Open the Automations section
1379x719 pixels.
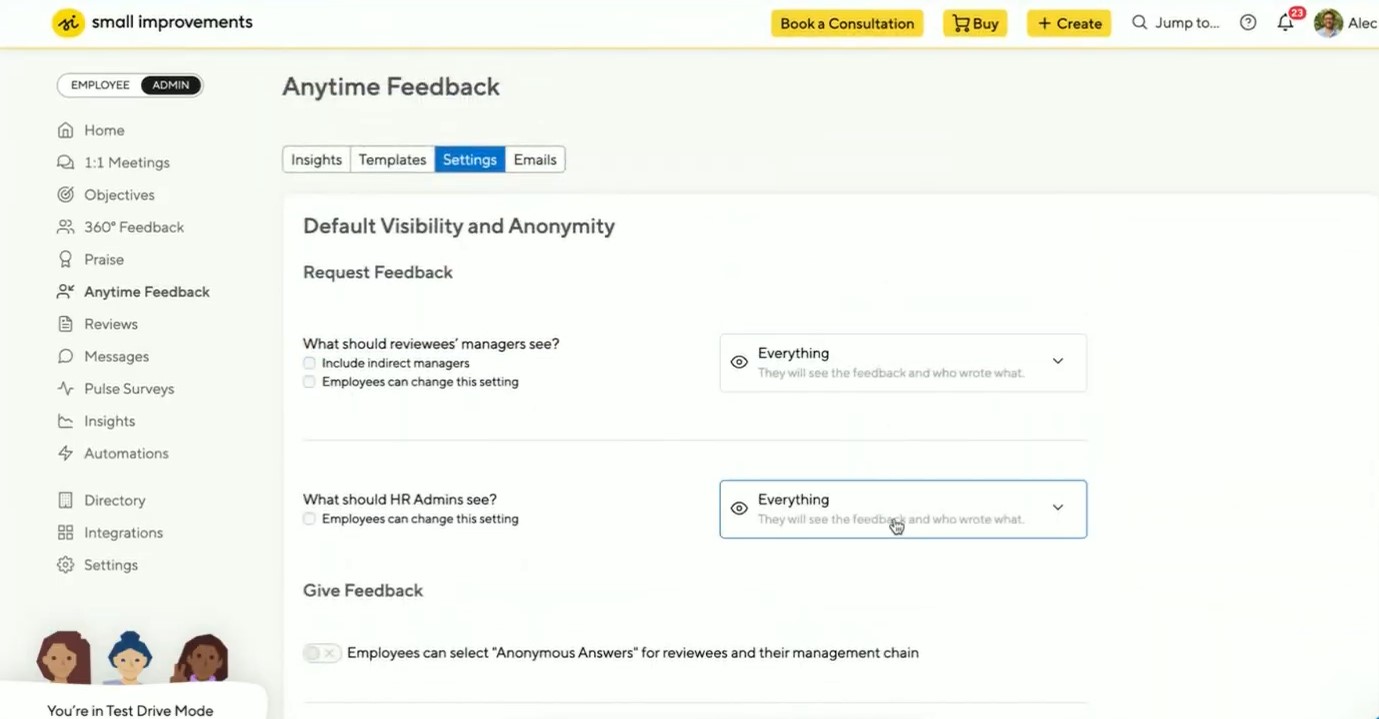pos(125,452)
